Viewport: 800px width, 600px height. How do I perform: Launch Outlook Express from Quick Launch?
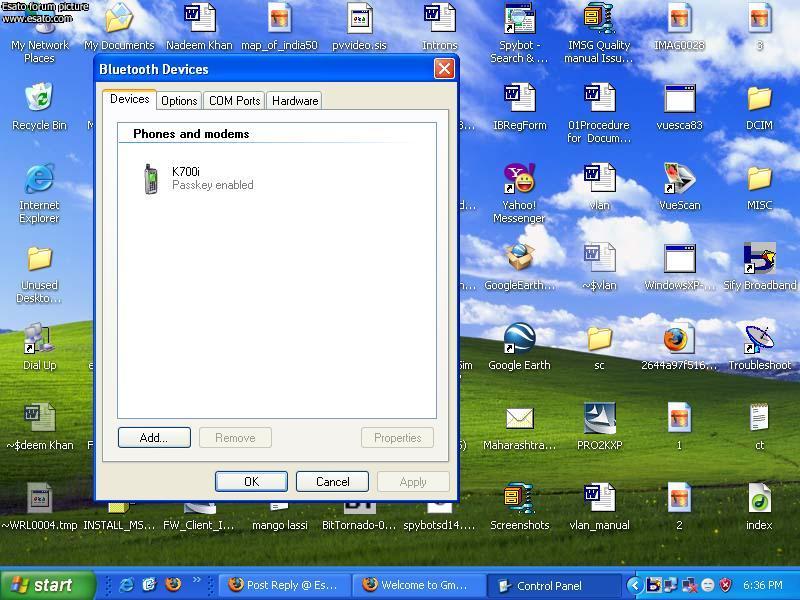[149, 585]
